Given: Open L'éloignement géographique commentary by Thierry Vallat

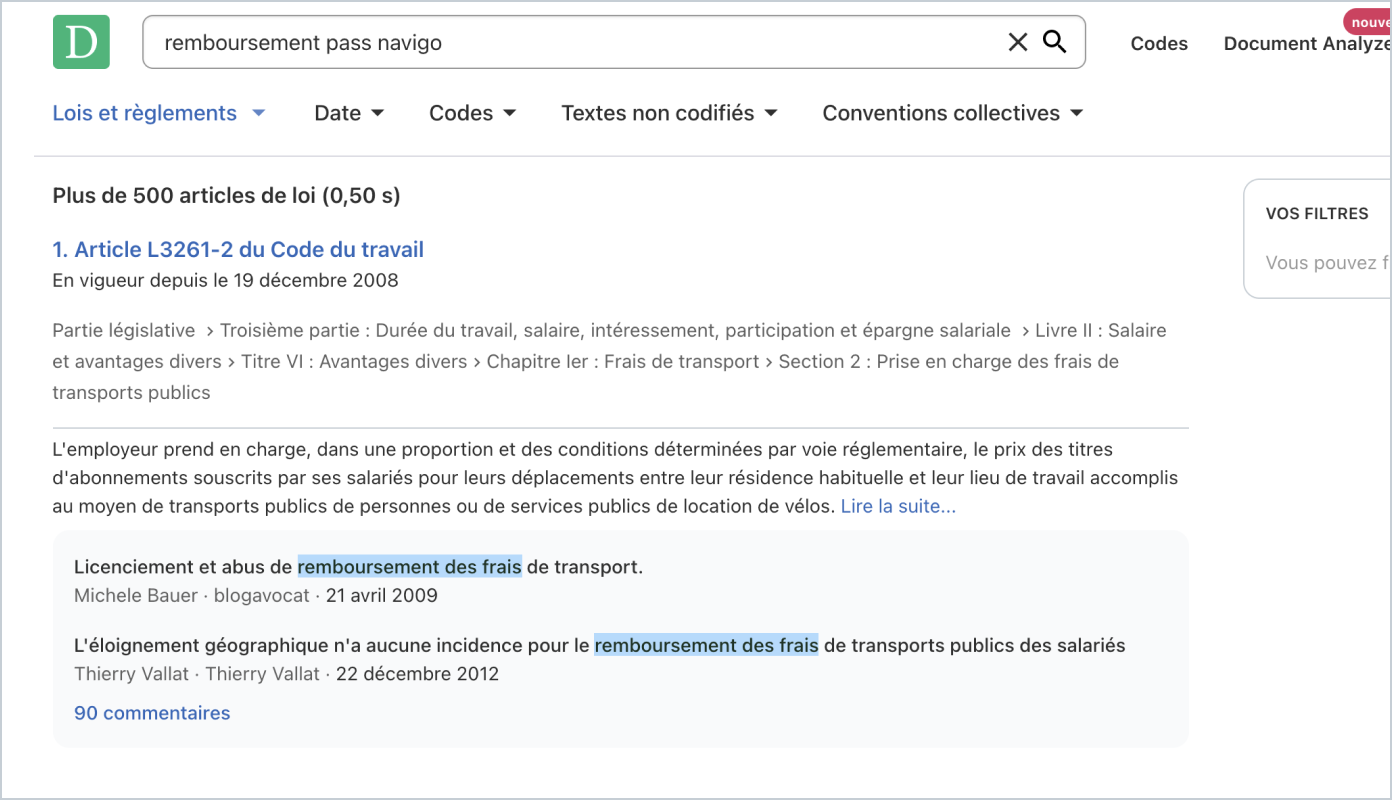Looking at the screenshot, I should coord(599,646).
